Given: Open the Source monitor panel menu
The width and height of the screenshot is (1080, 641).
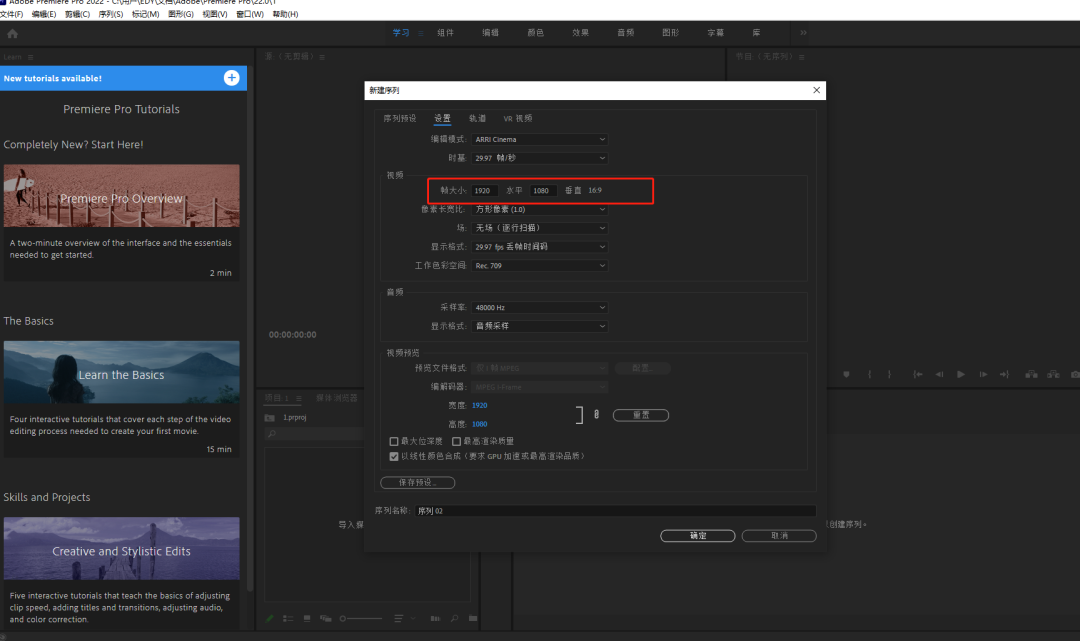Looking at the screenshot, I should 322,57.
